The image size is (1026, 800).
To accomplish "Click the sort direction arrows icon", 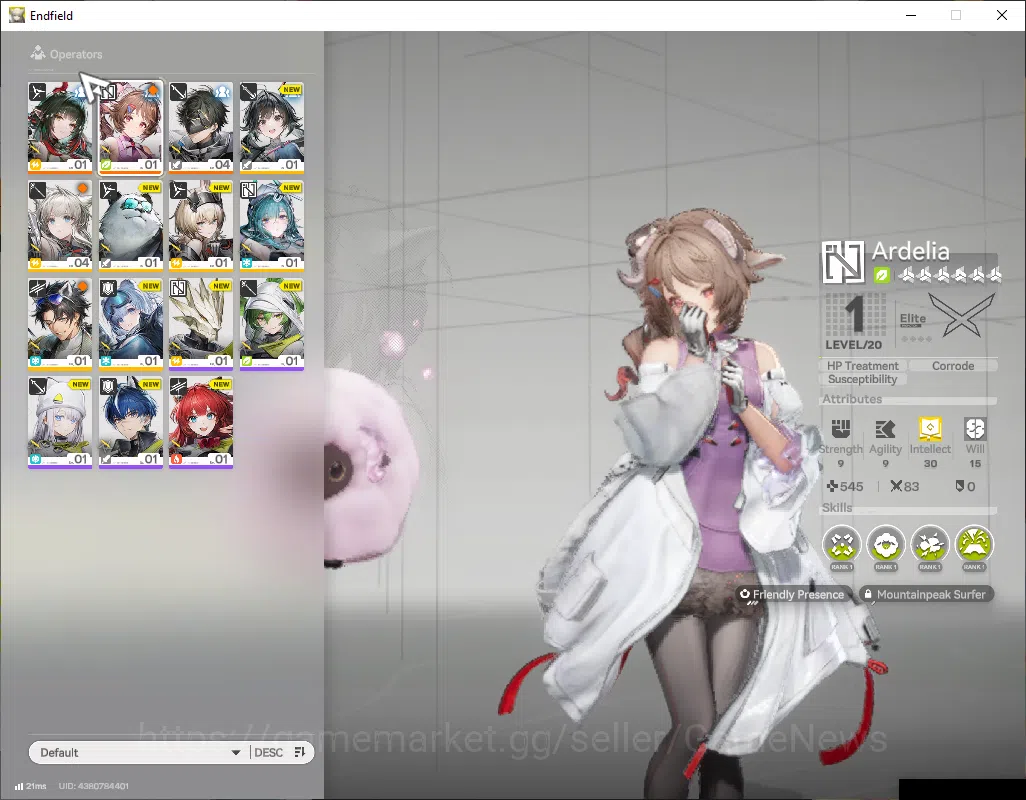I will pyautogui.click(x=300, y=752).
